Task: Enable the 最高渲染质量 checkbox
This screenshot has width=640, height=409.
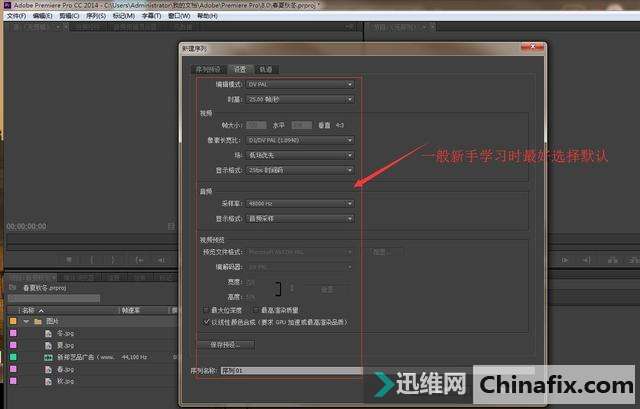Action: coord(258,310)
